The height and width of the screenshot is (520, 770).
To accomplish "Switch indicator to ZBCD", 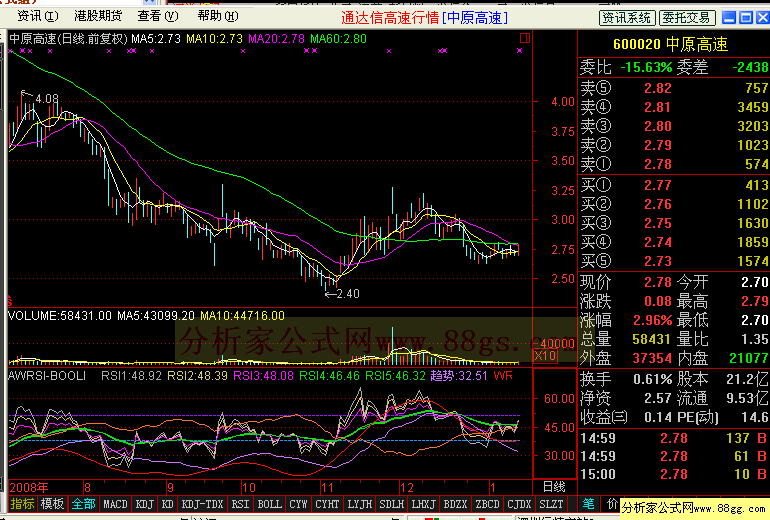I will (x=487, y=504).
